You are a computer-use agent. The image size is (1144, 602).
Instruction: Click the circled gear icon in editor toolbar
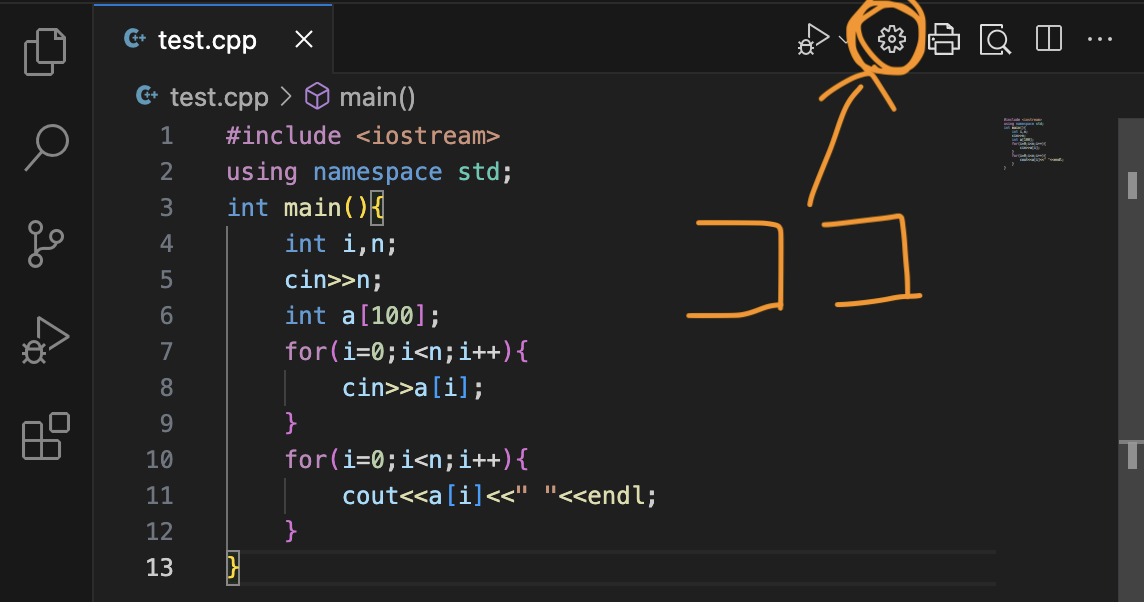coord(891,40)
